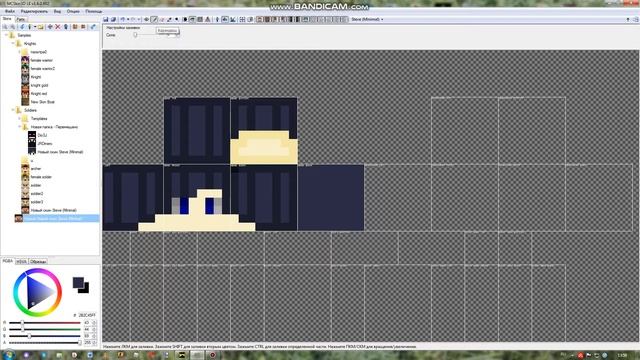The width and height of the screenshot is (640, 360).
Task: Collapse the Samples tree folder
Action: pyautogui.click(x=6, y=35)
